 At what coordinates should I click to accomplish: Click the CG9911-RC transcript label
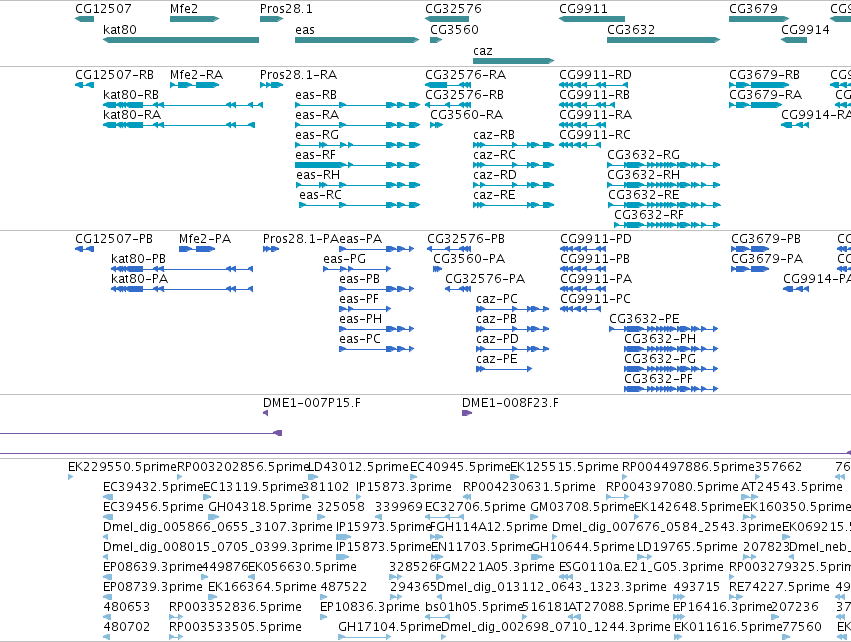coord(595,135)
